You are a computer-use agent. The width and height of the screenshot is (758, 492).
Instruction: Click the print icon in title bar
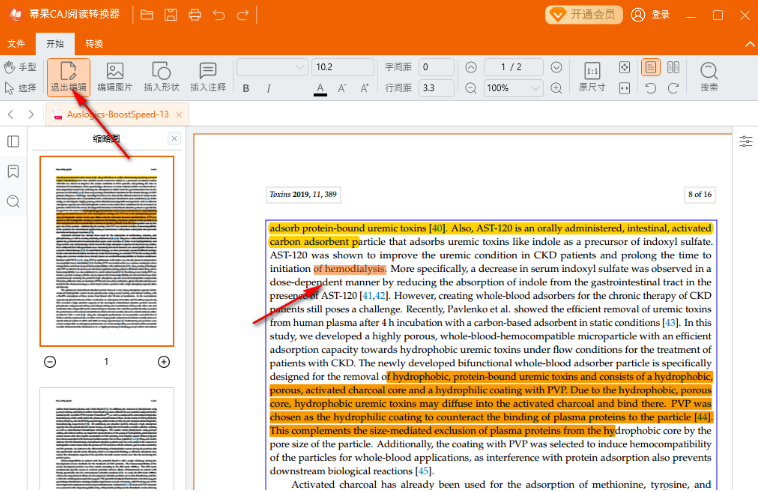(x=195, y=15)
